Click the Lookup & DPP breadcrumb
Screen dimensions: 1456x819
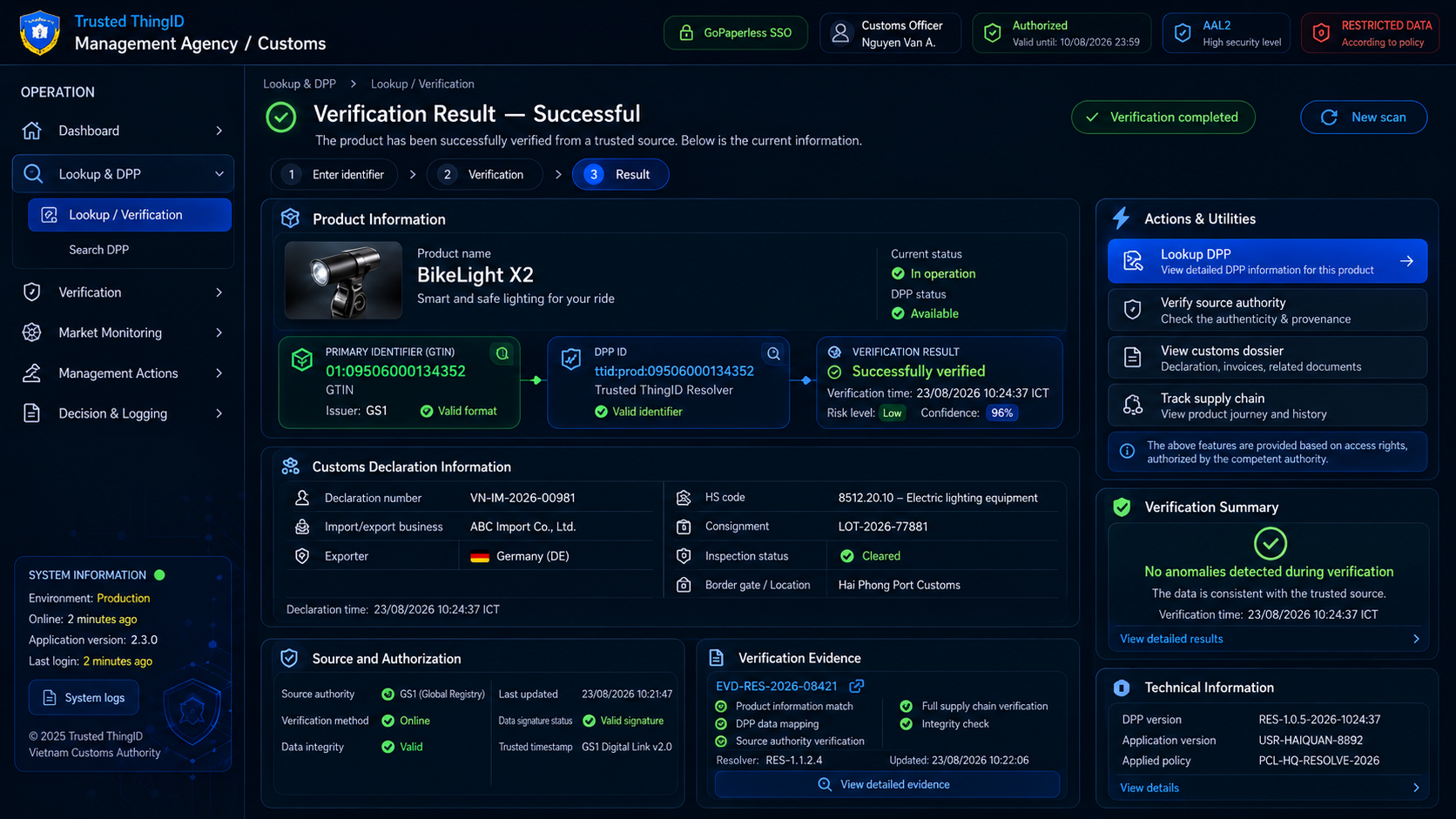tap(300, 84)
